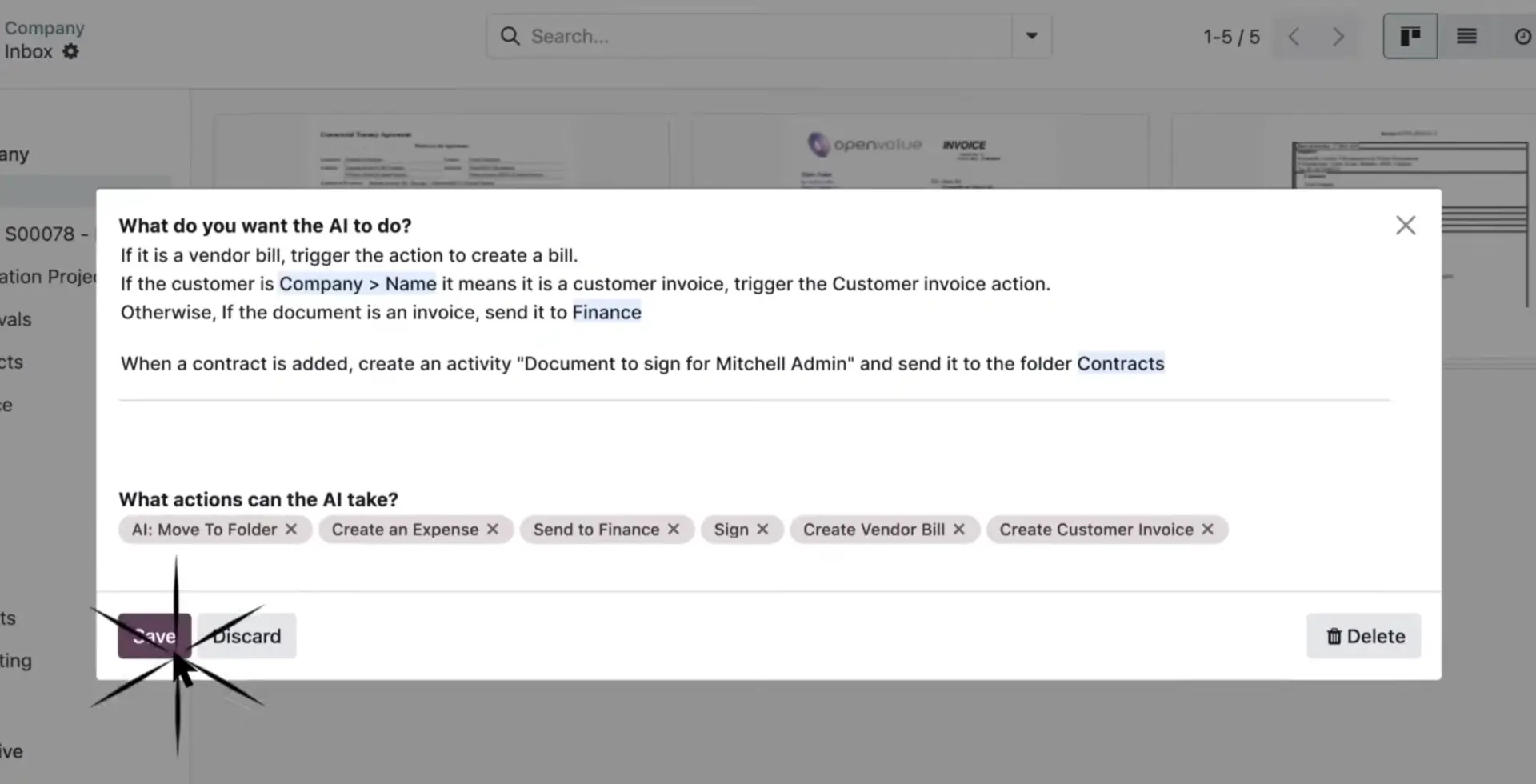Click inside the Search input field
Viewport: 1536px width, 784px height.
click(720, 35)
